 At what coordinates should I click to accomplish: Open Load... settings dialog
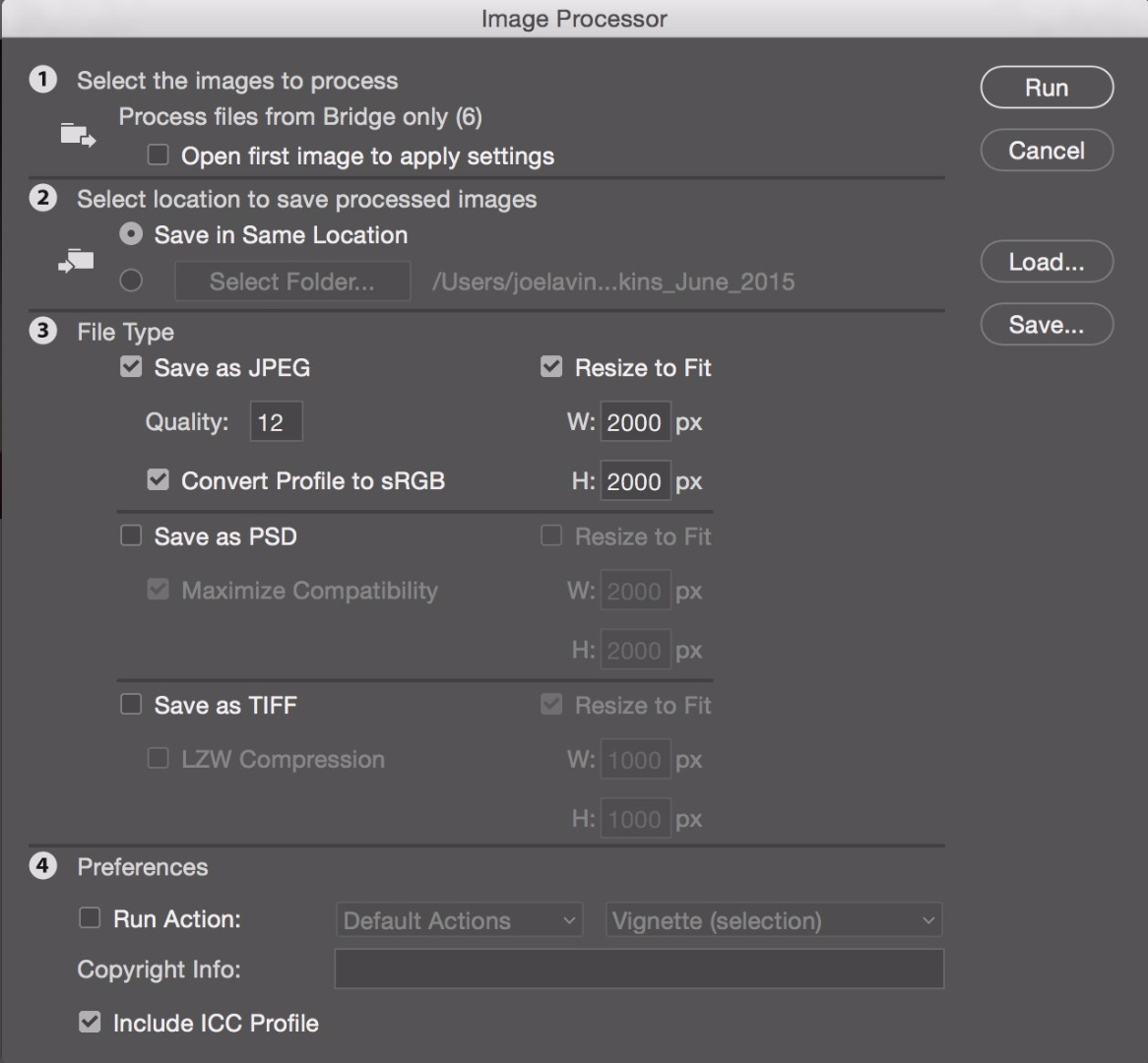1047,262
